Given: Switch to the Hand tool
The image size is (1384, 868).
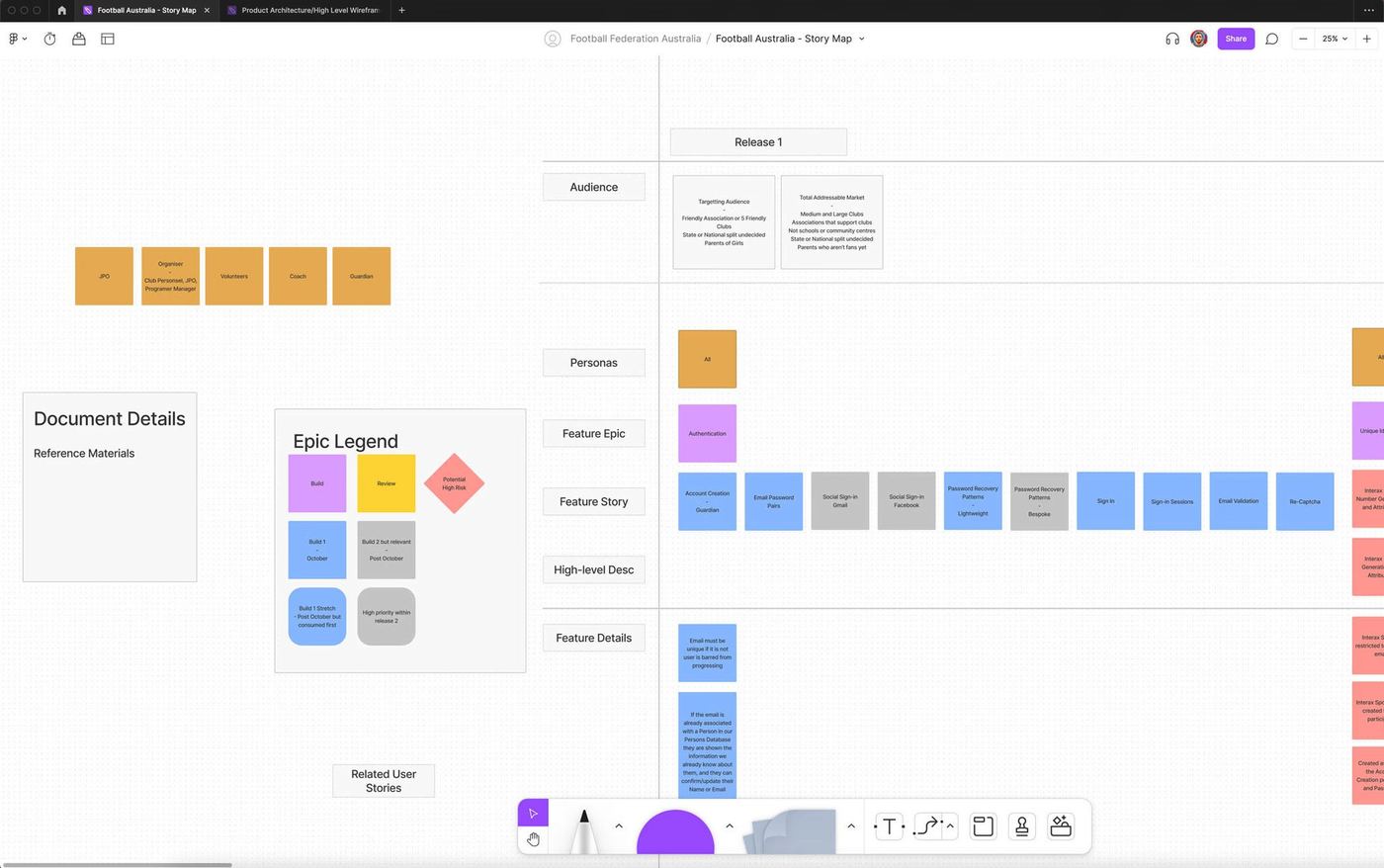Looking at the screenshot, I should [x=533, y=839].
